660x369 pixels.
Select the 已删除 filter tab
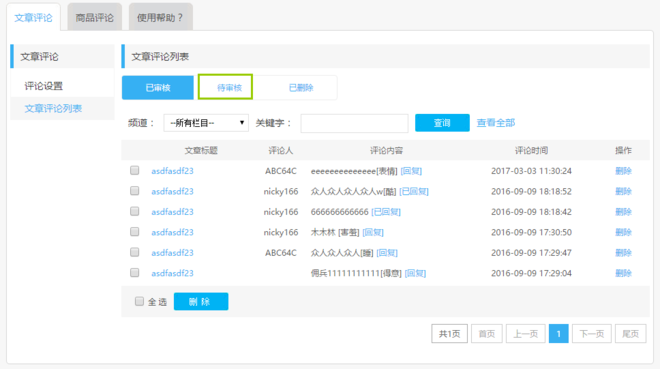(301, 88)
